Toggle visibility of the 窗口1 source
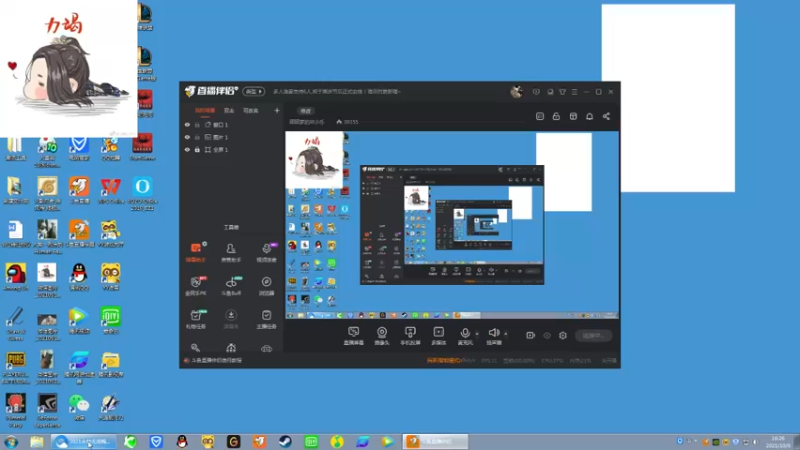The image size is (800, 450). 187,124
